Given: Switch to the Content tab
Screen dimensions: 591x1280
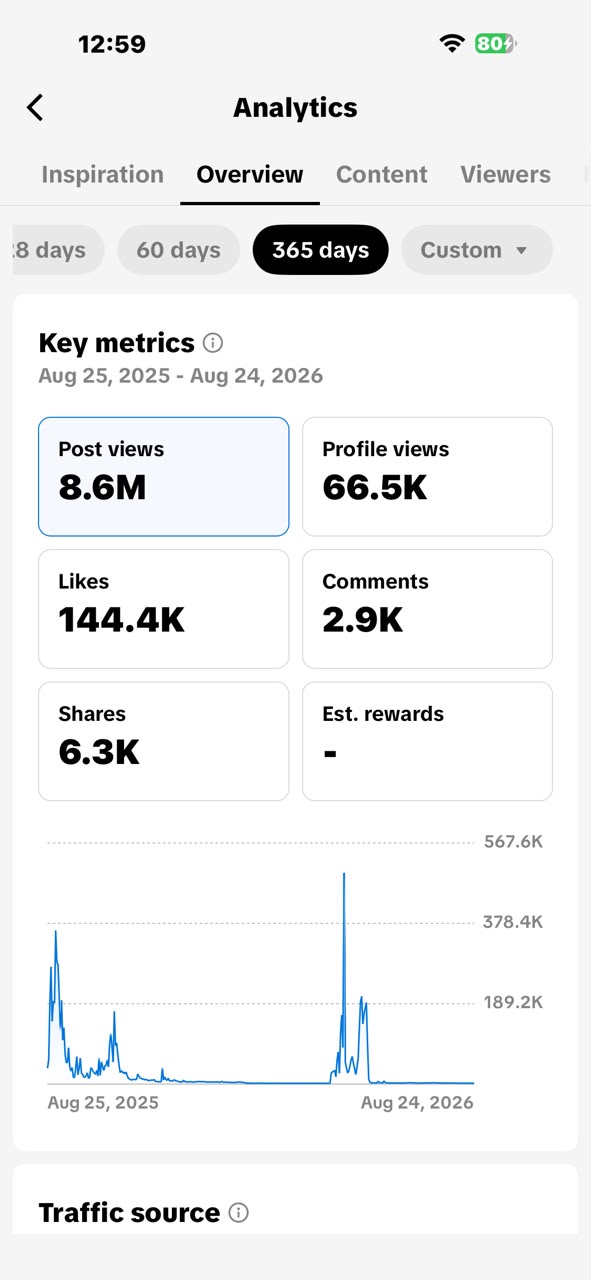Looking at the screenshot, I should pyautogui.click(x=382, y=174).
